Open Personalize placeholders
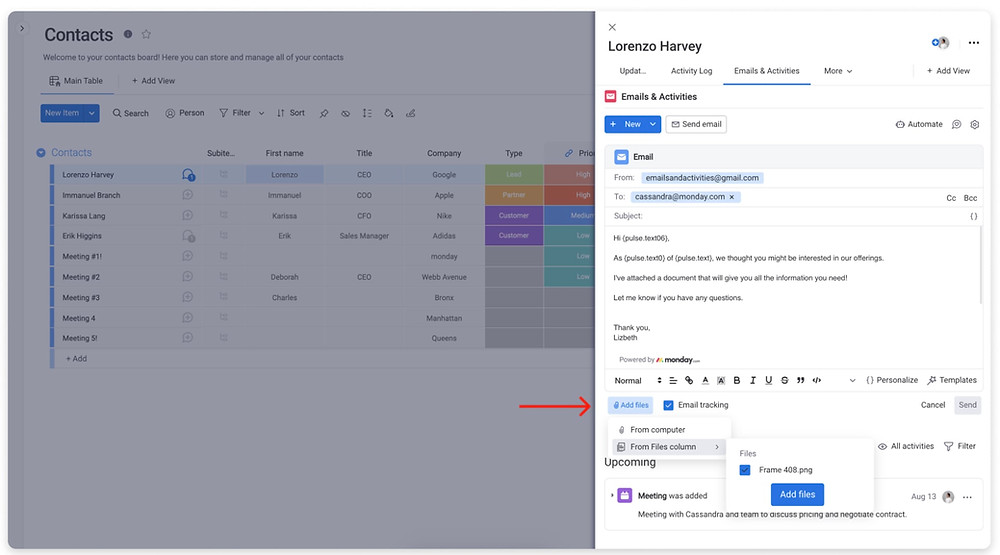 [x=892, y=380]
